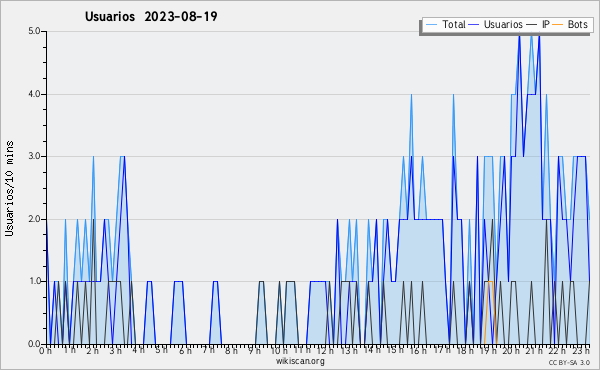Click the 0.0 y-axis value
The width and height of the screenshot is (600, 370).
pyautogui.click(x=34, y=344)
